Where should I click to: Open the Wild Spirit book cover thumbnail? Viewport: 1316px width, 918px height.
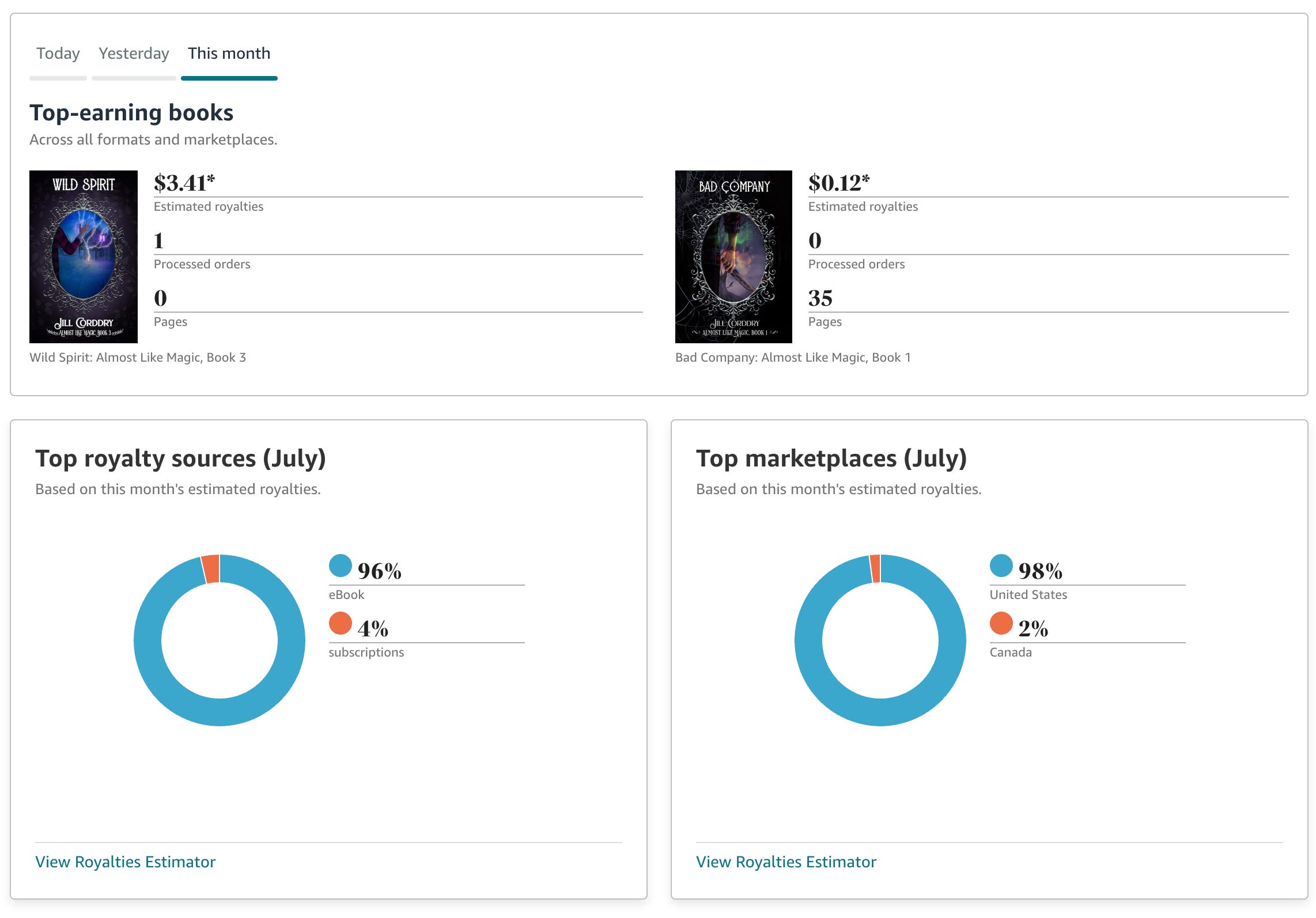tap(84, 256)
